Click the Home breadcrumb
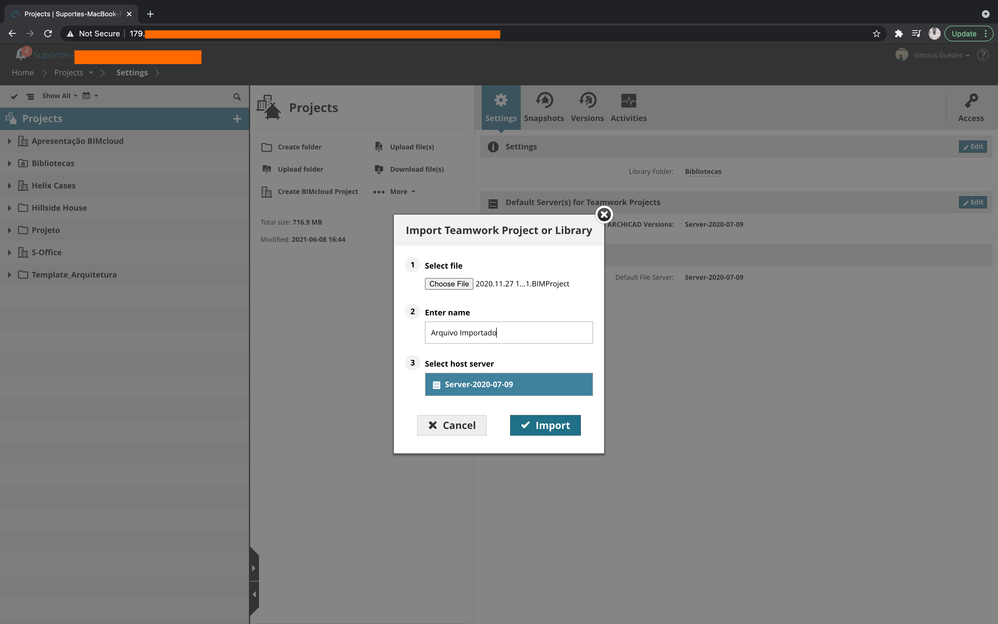This screenshot has width=998, height=624. point(22,73)
